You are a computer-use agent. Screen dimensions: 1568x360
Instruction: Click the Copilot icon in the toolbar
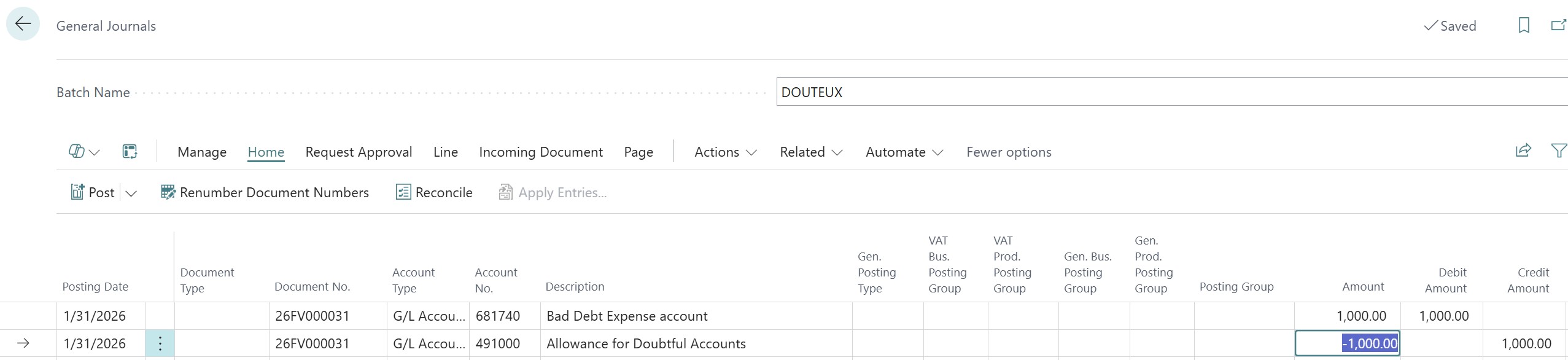click(x=77, y=151)
